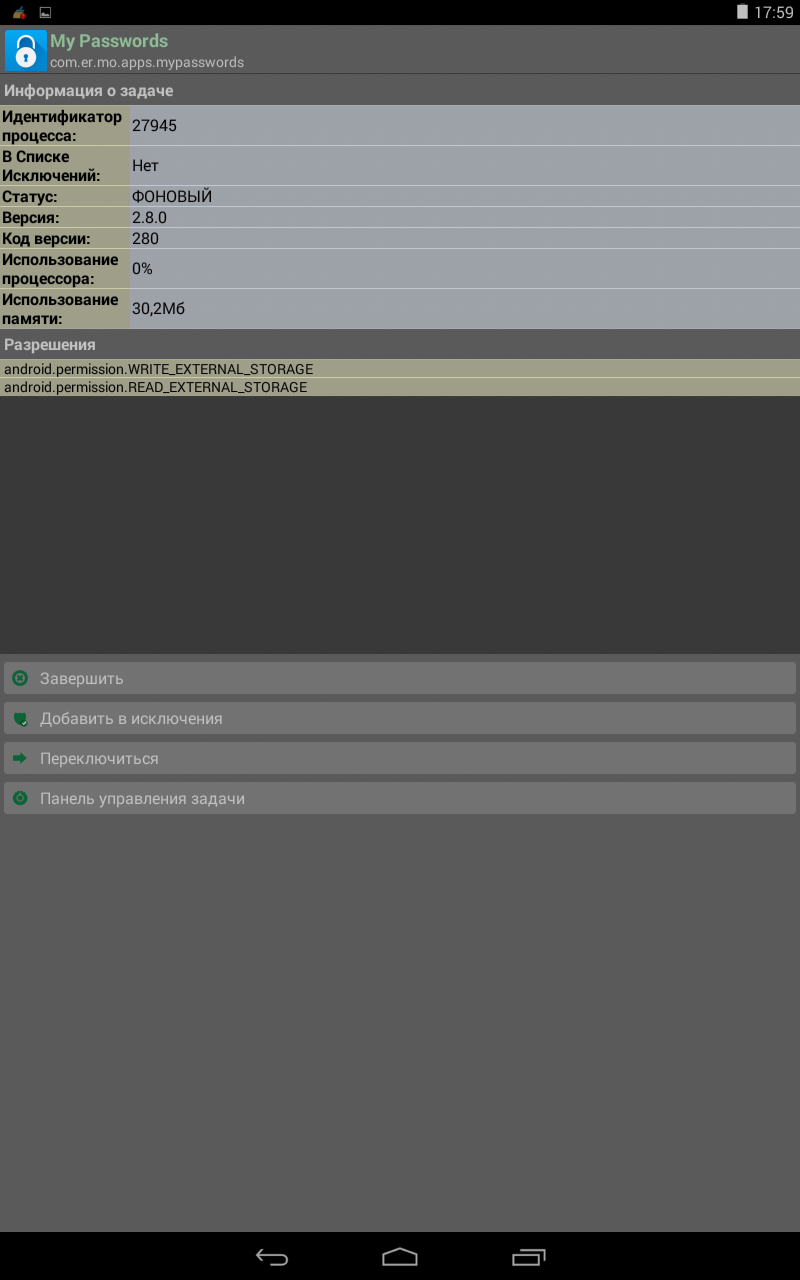Tap the red-green Завершить icon
The height and width of the screenshot is (1280, 800).
(x=20, y=678)
